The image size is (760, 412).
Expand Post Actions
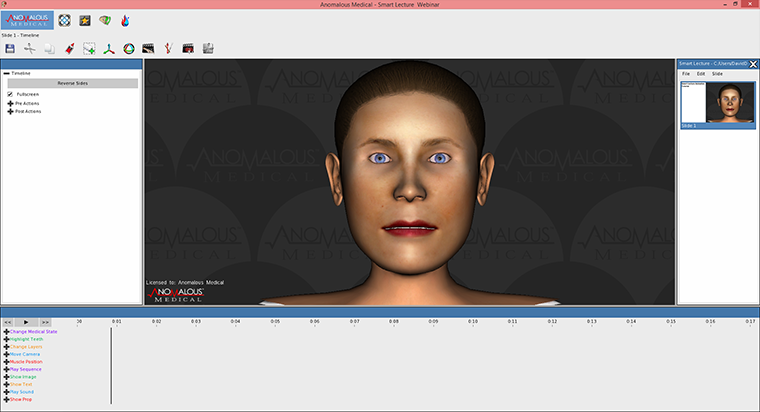coord(10,111)
